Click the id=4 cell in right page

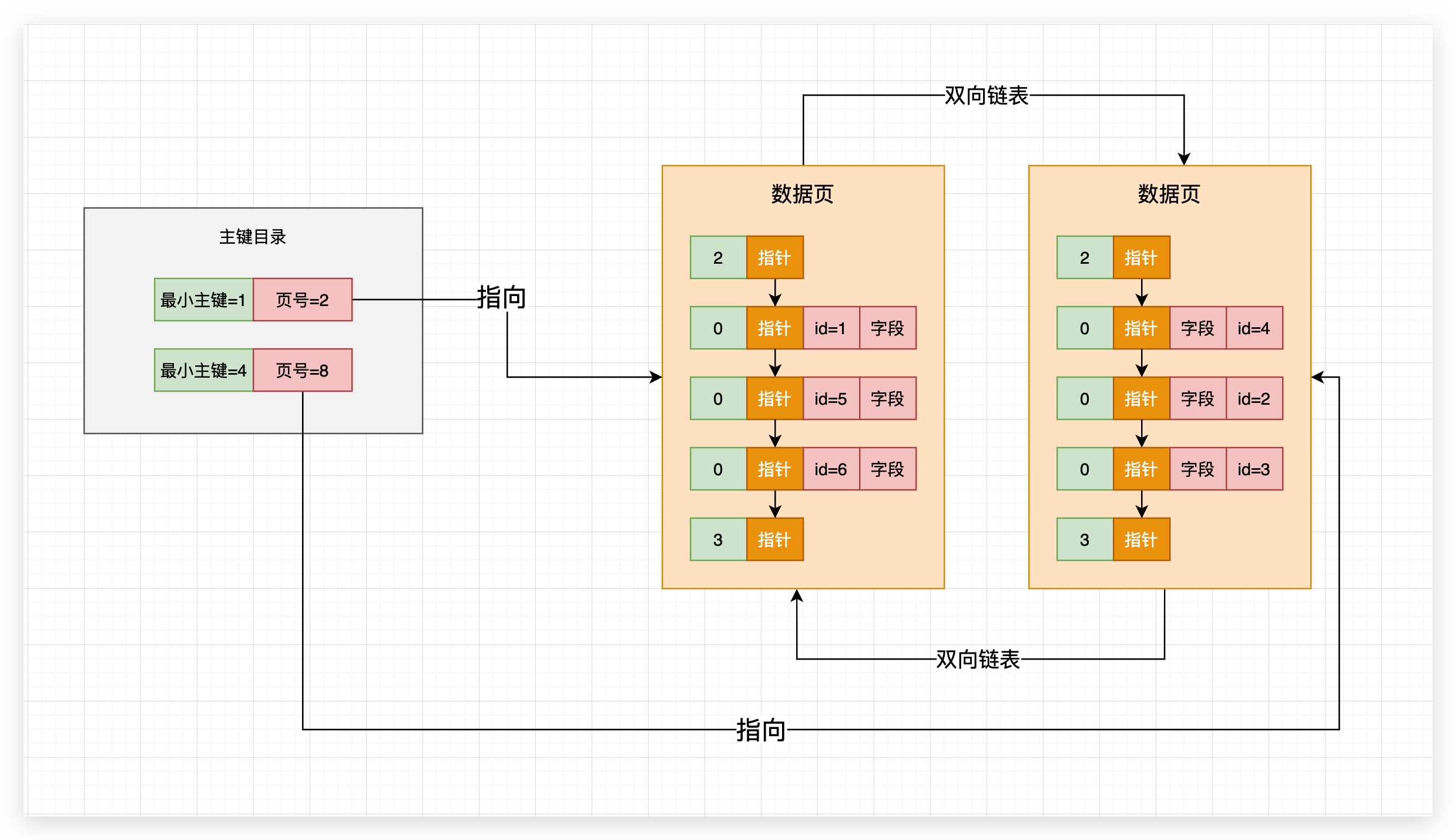(1254, 328)
